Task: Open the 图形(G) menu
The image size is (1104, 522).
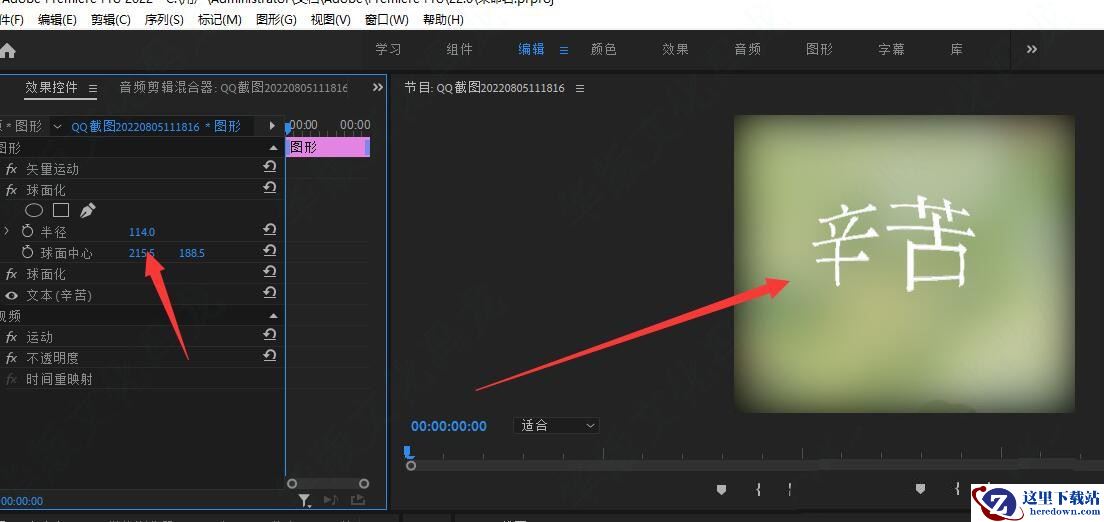Action: pyautogui.click(x=276, y=20)
